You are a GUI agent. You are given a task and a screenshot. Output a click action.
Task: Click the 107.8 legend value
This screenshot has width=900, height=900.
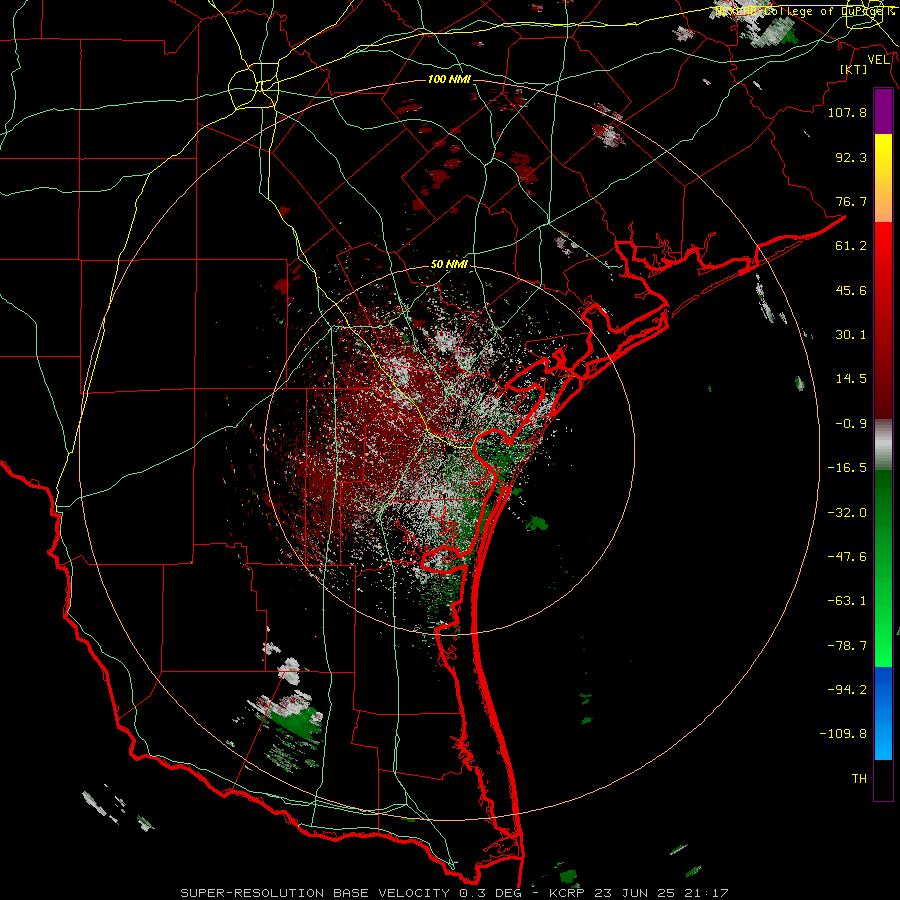tap(847, 112)
